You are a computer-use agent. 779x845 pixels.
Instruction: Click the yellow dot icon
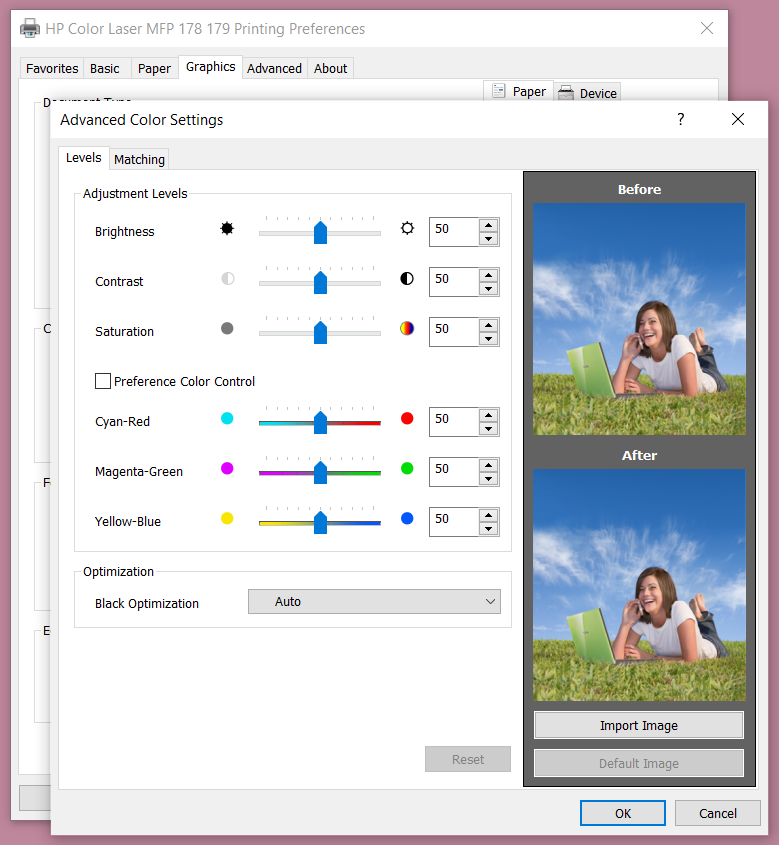pyautogui.click(x=227, y=518)
